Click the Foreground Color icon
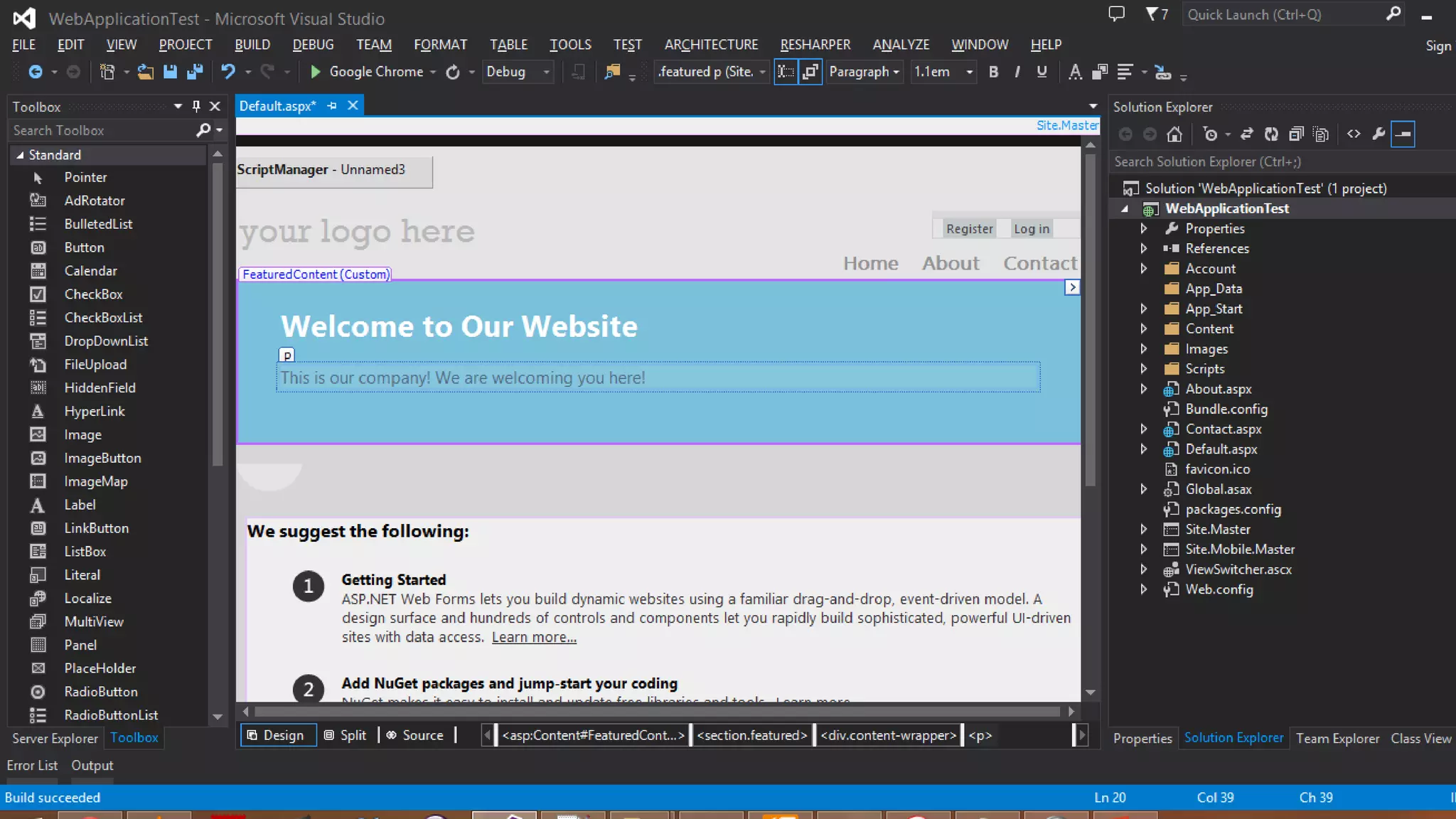The width and height of the screenshot is (1456, 819). tap(1075, 72)
